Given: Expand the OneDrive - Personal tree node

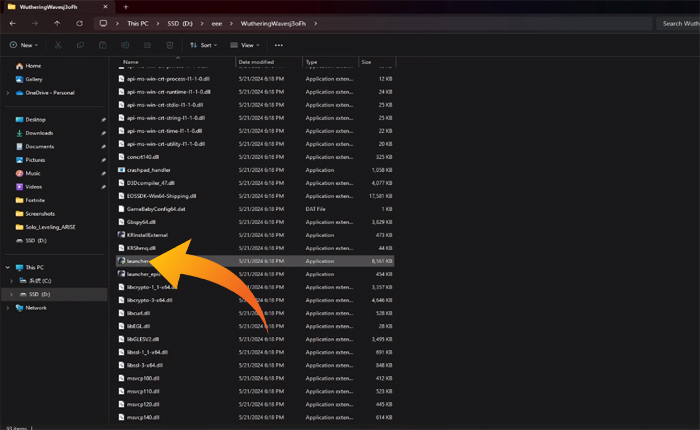Looking at the screenshot, I should coord(7,93).
